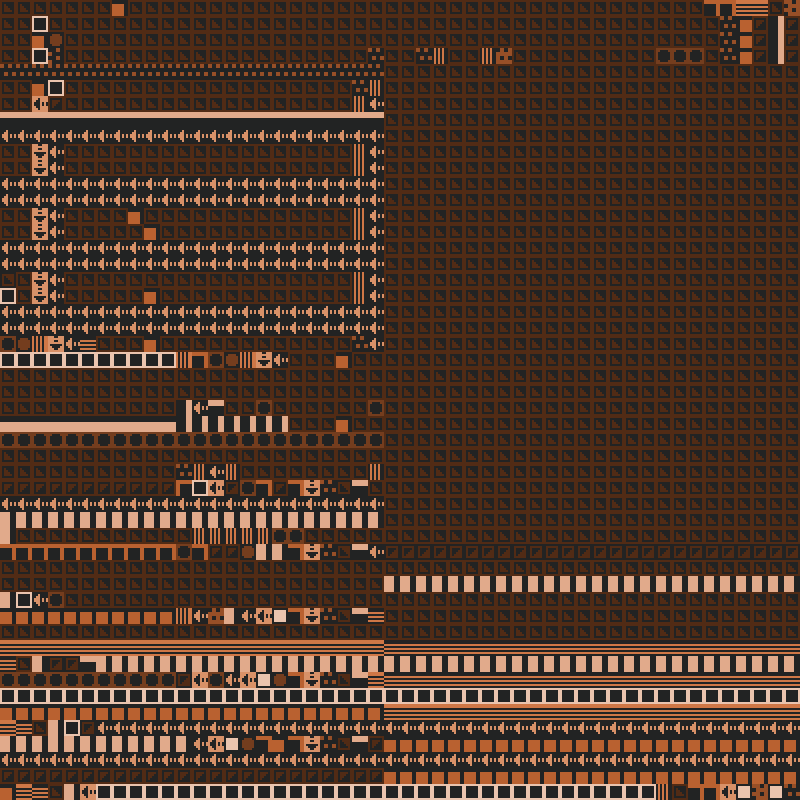The width and height of the screenshot is (800, 800).
Task: Click the left-pointing arrow beside the upper-left outlined square
Action: (40, 104)
